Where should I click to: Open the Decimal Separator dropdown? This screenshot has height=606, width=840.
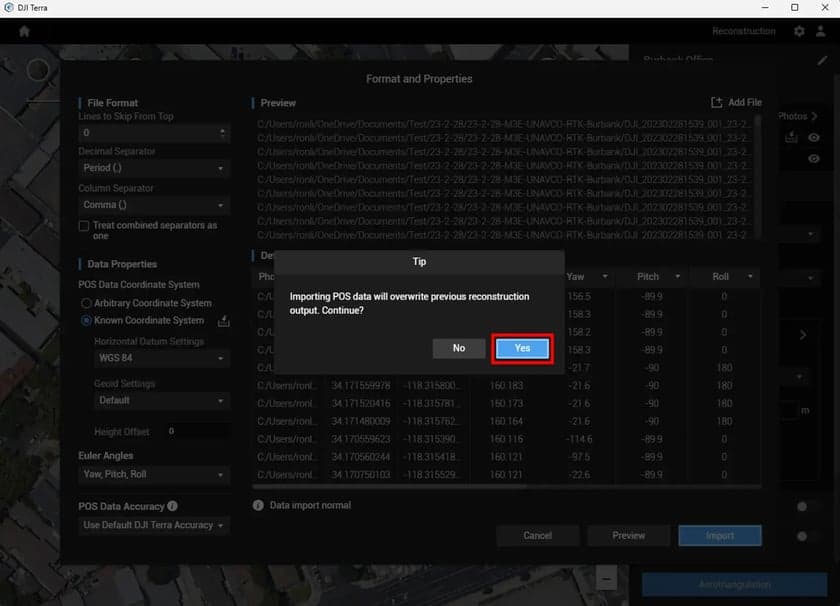(153, 167)
